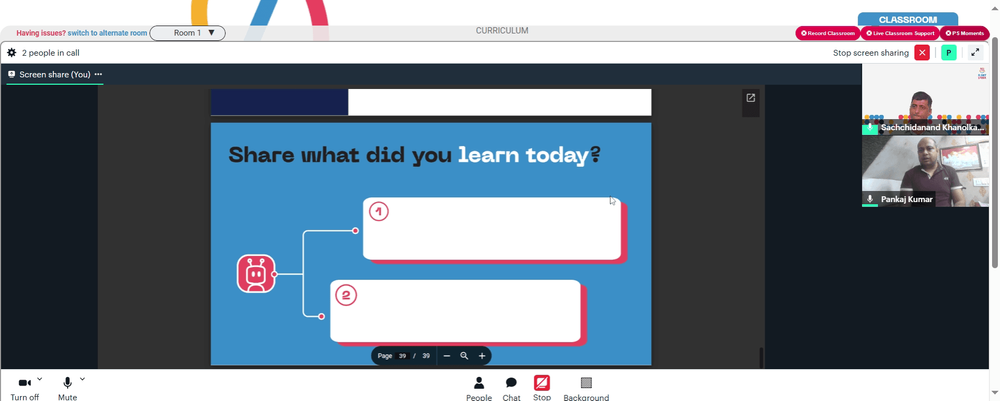
Task: Open call settings gear icon
Action: click(11, 53)
